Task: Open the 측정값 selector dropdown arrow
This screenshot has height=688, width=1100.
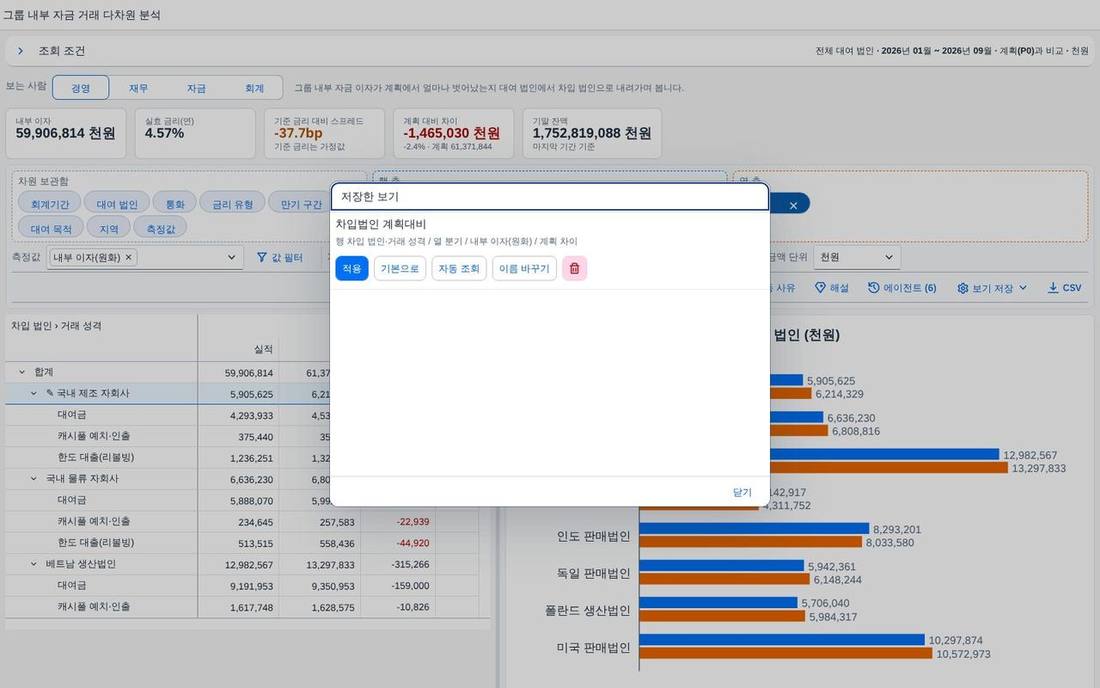Action: [x=232, y=257]
